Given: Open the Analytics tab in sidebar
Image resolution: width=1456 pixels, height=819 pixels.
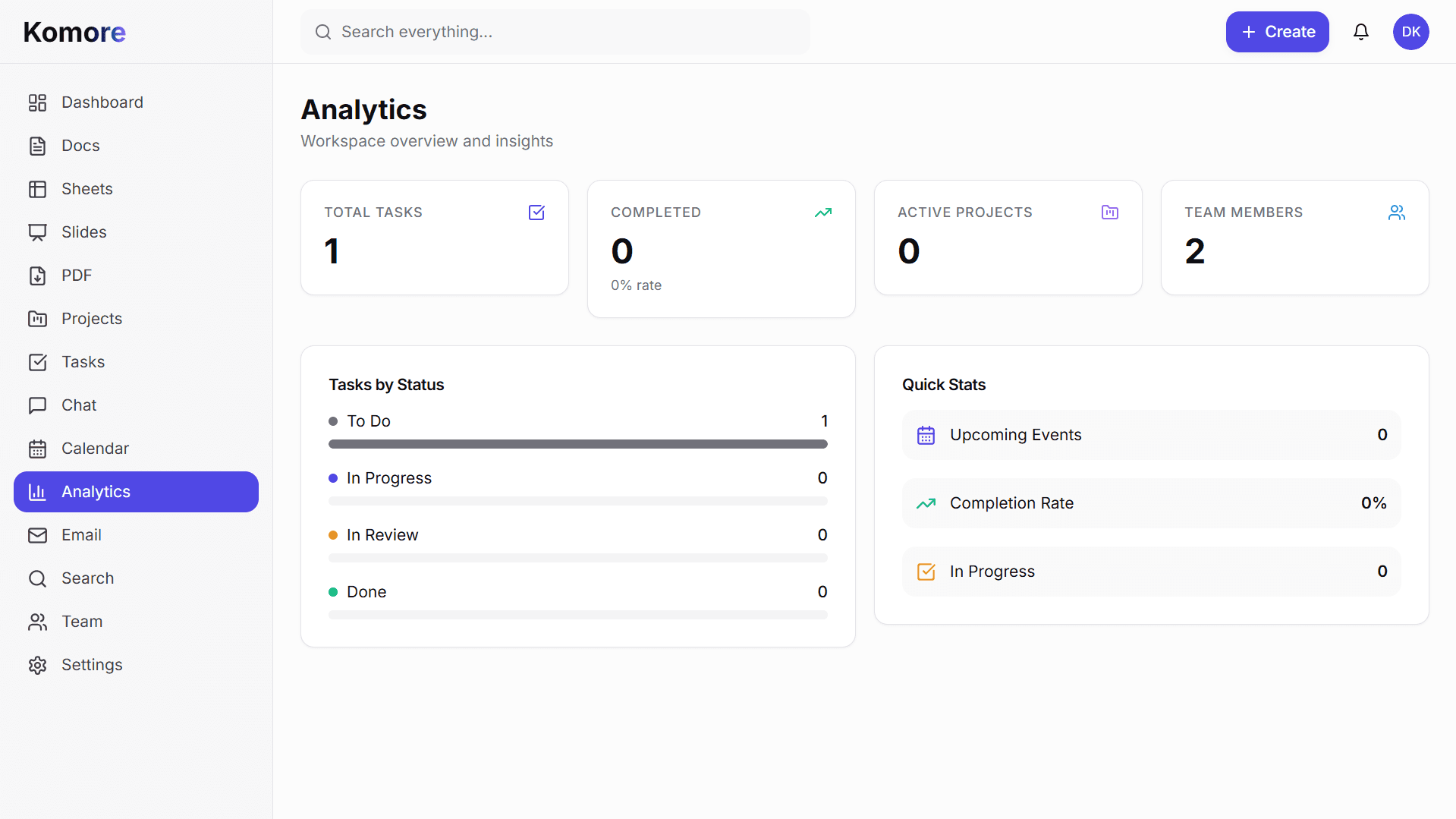Looking at the screenshot, I should coord(96,491).
